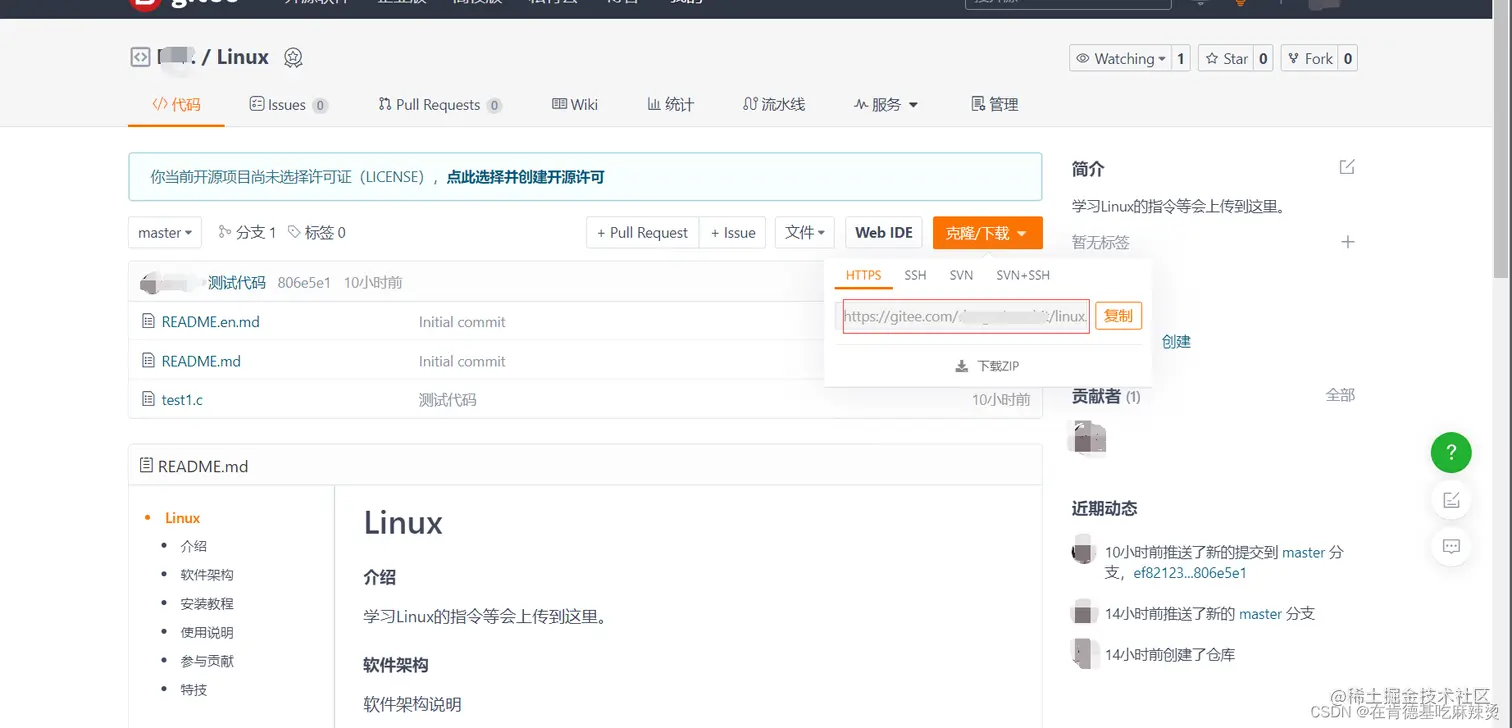Click the file icon beside README.en.md
This screenshot has width=1512, height=728.
pyautogui.click(x=148, y=322)
